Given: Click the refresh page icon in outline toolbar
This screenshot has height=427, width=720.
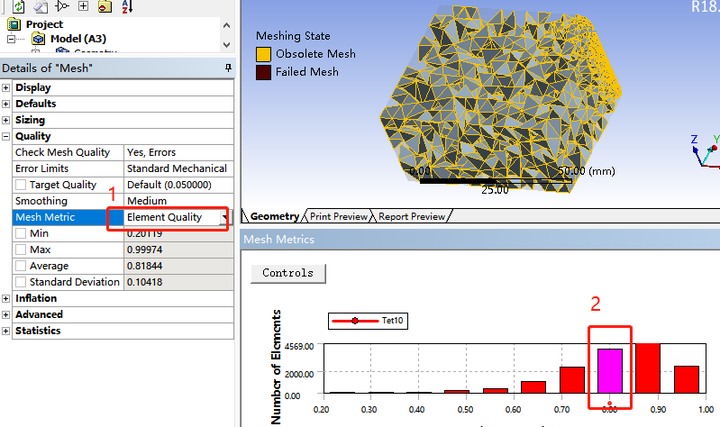Looking at the screenshot, I should [18, 6].
